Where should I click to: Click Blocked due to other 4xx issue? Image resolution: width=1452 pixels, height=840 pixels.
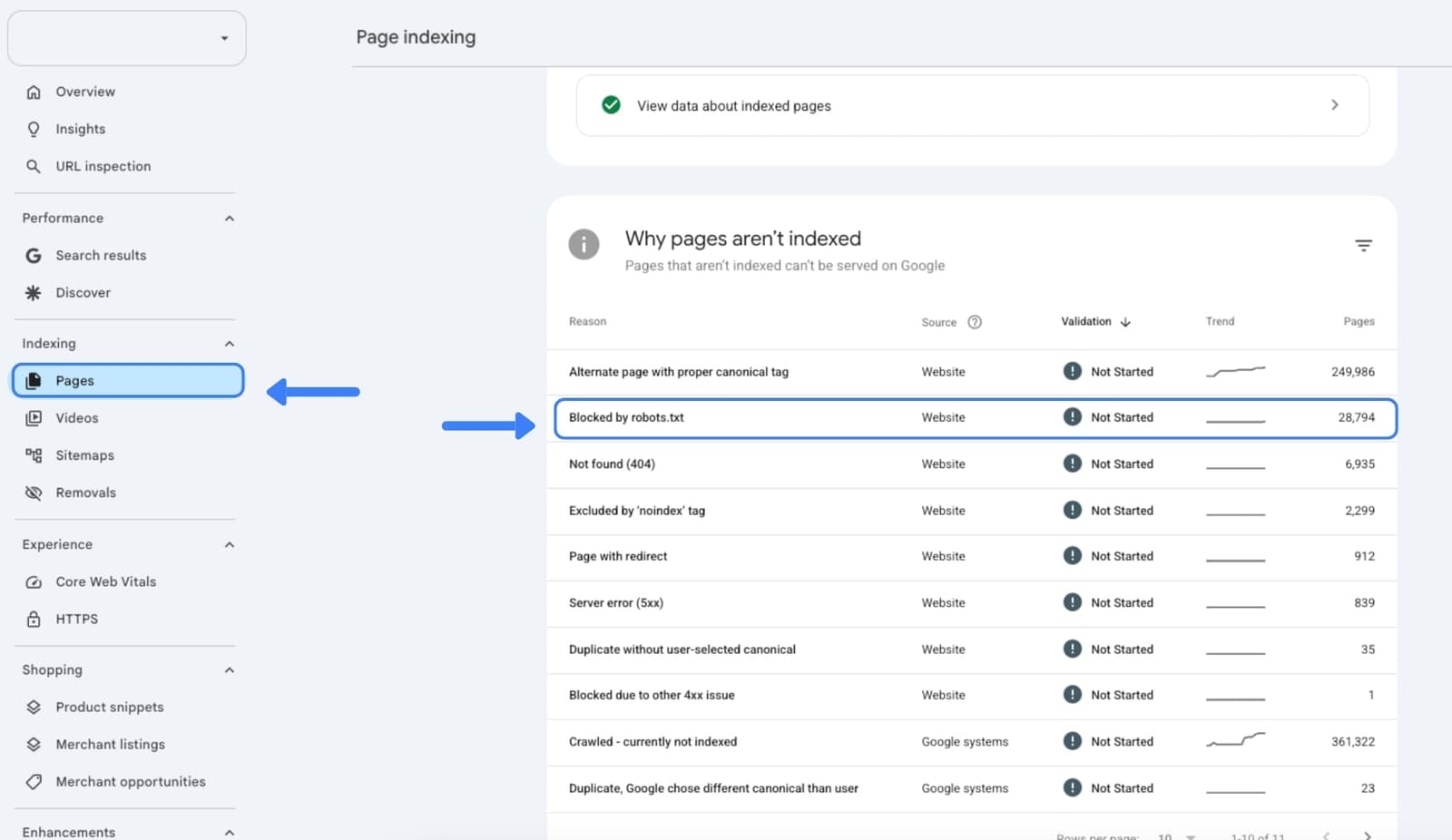(x=652, y=696)
